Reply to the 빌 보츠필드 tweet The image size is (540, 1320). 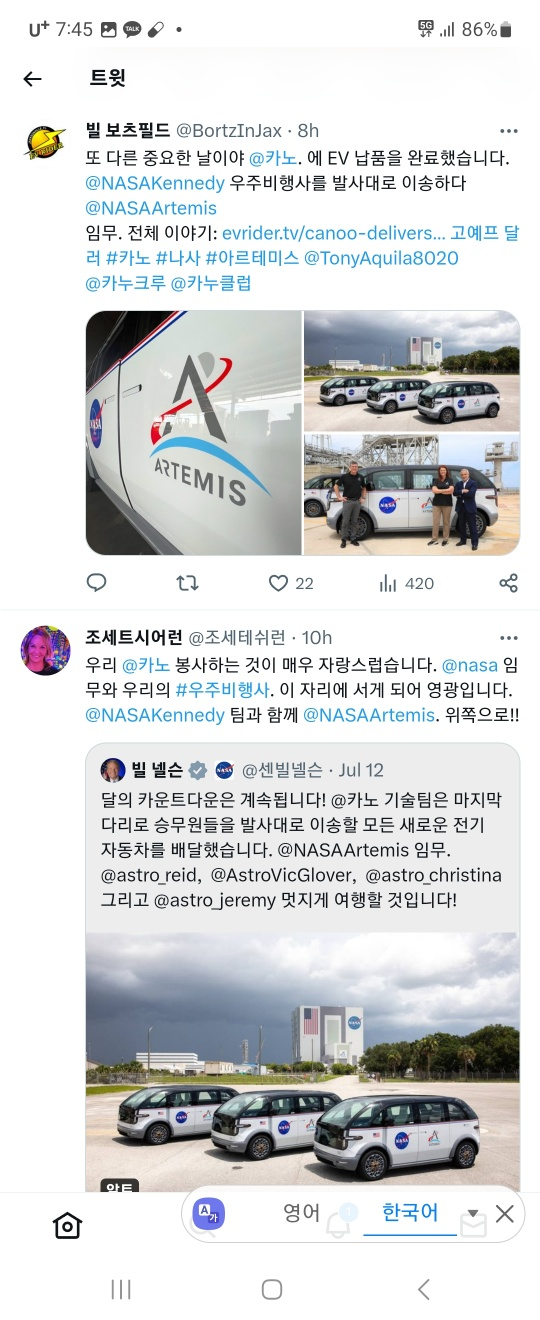[x=96, y=582]
